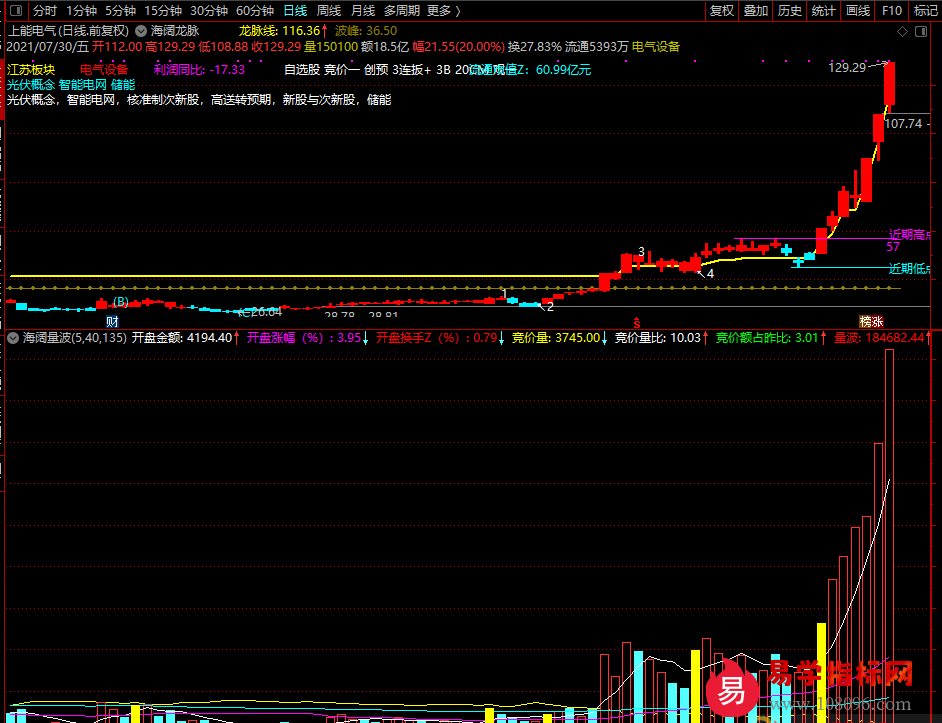This screenshot has width=942, height=723.
Task: Click the wave label 3 on chart
Action: coord(641,251)
